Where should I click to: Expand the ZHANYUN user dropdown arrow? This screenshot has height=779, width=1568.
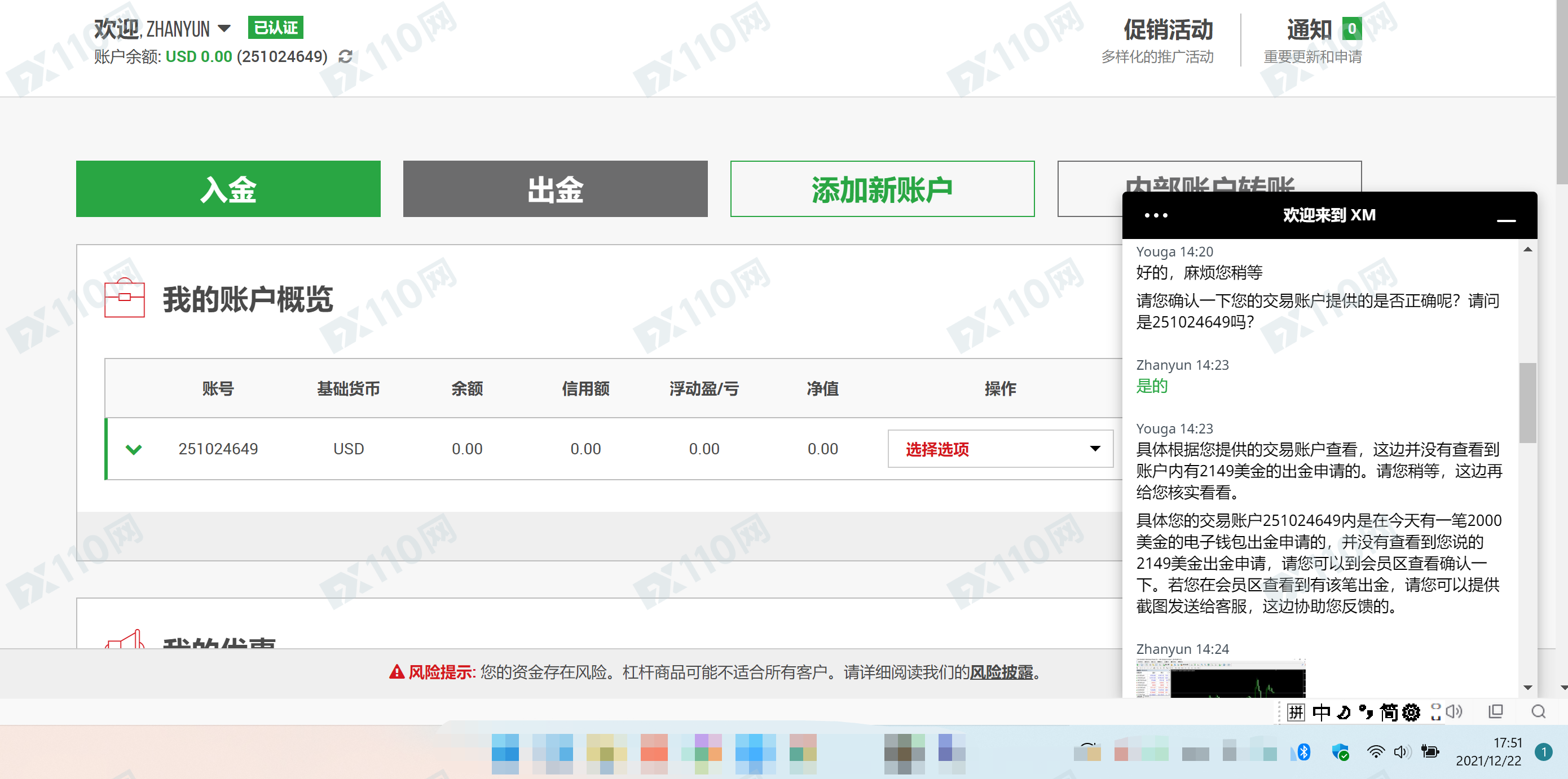tap(224, 29)
